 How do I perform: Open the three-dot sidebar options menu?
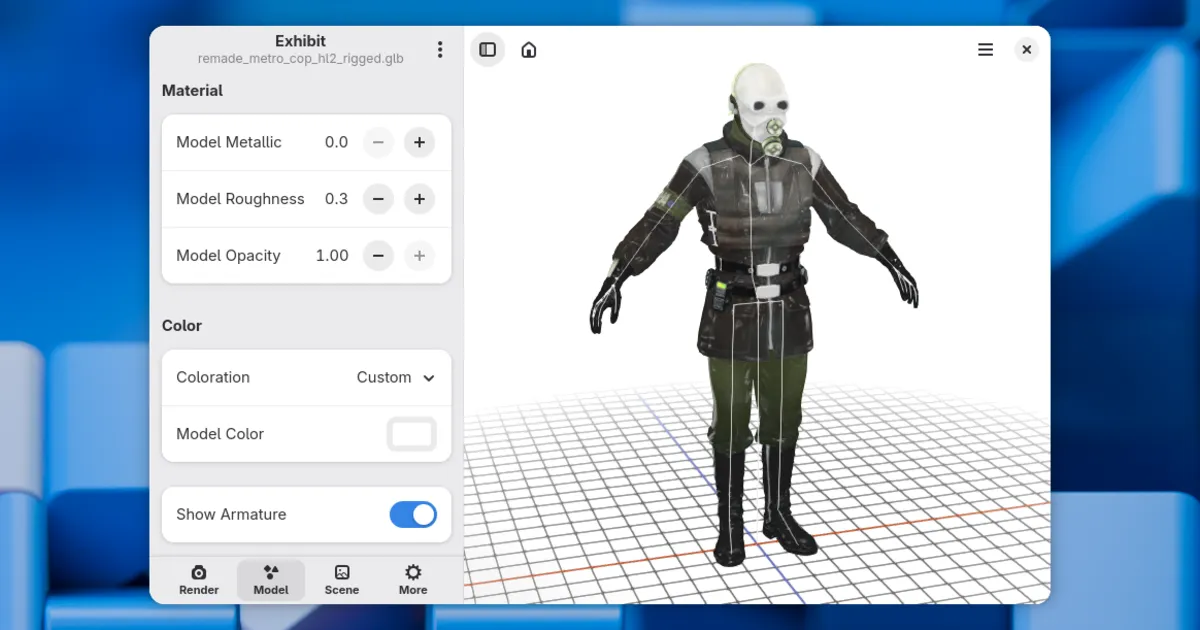point(440,50)
